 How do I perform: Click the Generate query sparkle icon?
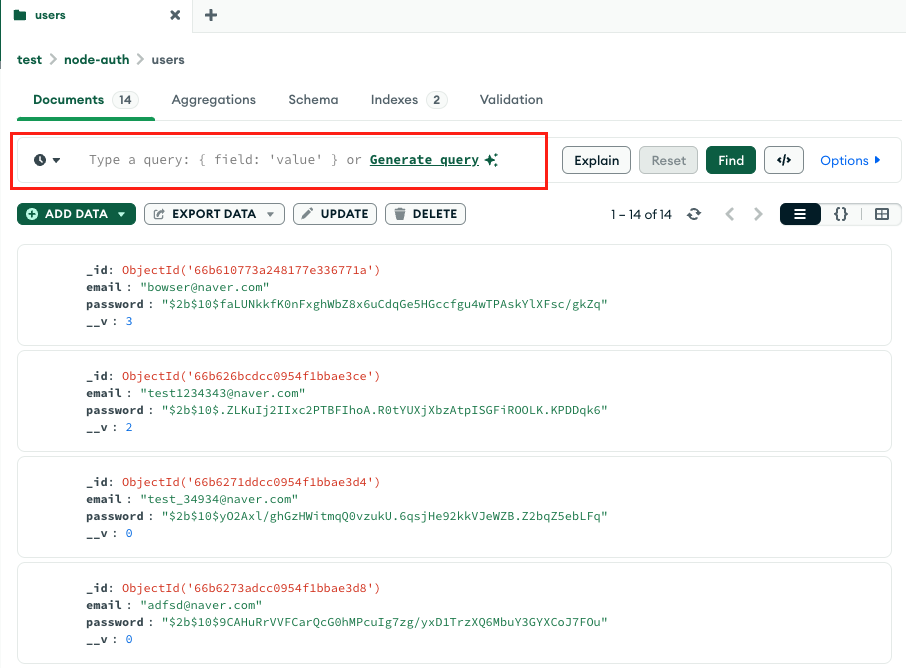[x=491, y=160]
